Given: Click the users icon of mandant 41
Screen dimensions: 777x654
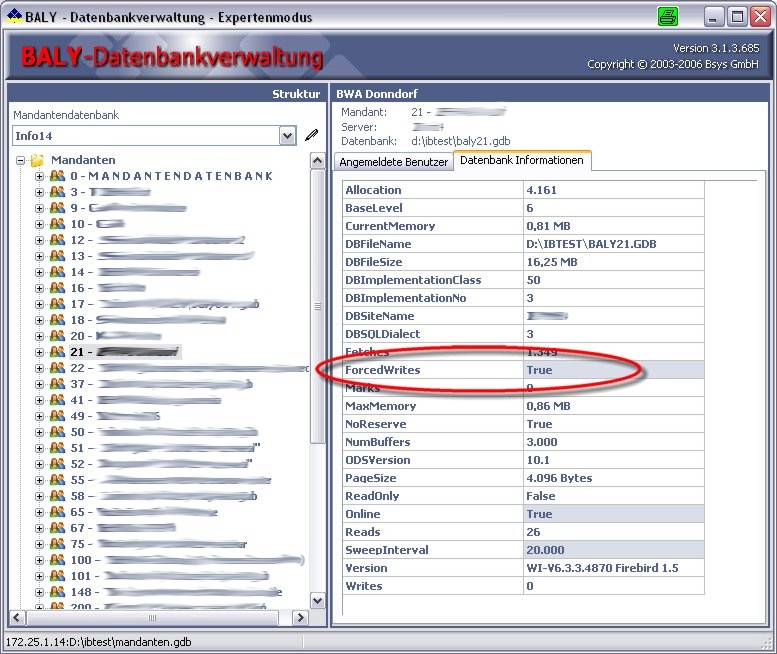Looking at the screenshot, I should [x=57, y=399].
